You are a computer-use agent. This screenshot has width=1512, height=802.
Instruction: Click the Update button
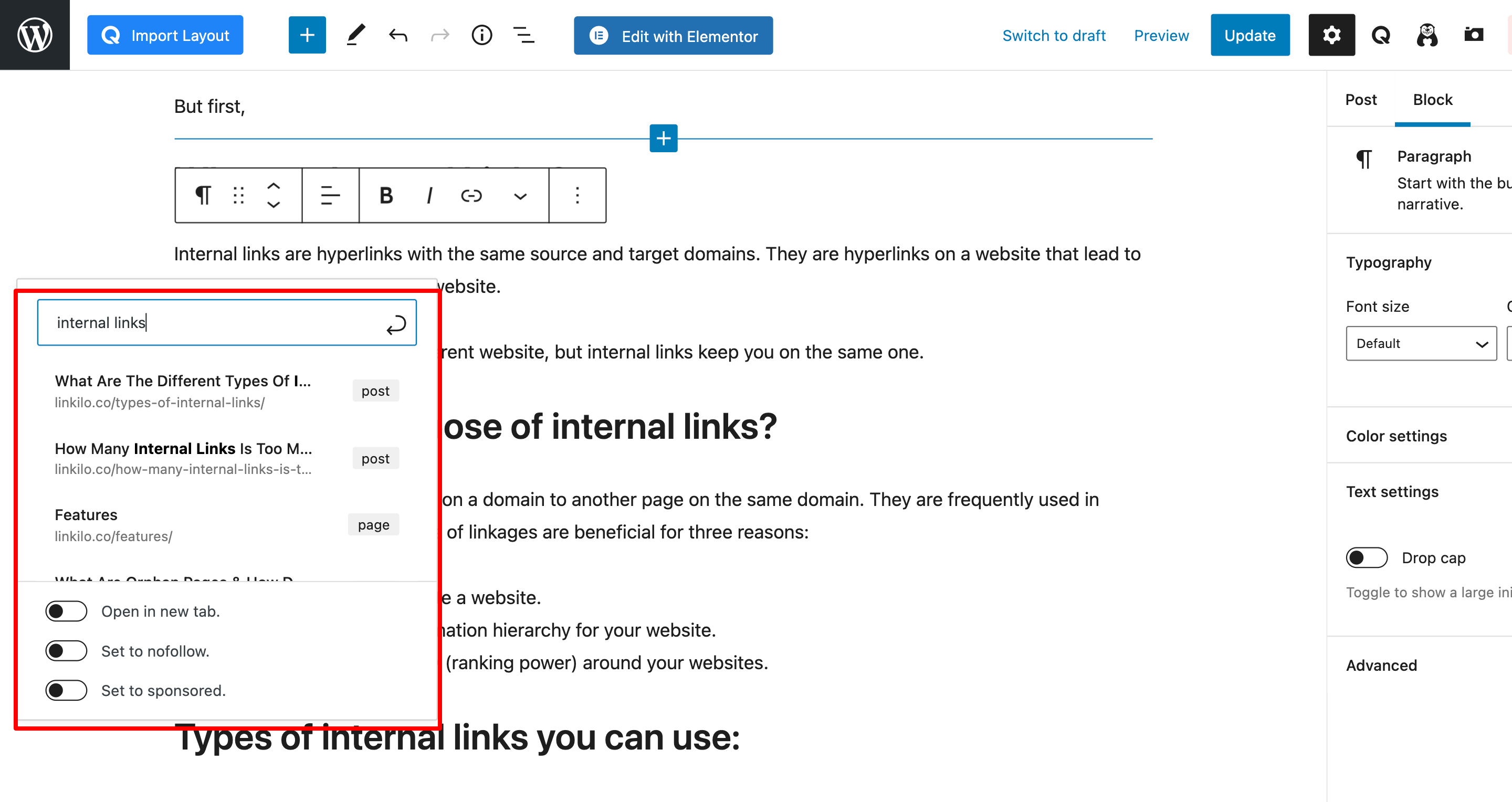[x=1249, y=35]
